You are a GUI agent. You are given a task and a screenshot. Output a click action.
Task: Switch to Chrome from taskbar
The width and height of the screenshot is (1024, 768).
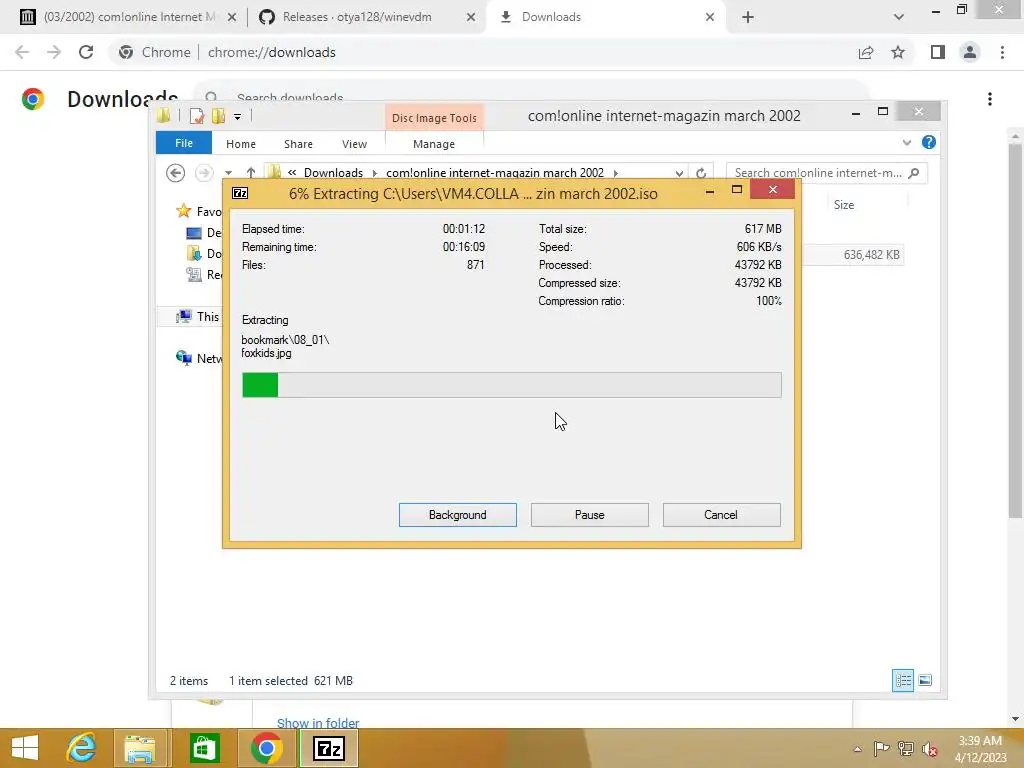point(266,748)
